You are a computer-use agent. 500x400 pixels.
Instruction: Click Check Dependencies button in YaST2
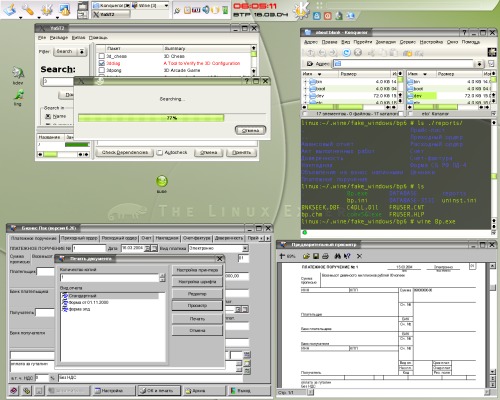click(125, 152)
